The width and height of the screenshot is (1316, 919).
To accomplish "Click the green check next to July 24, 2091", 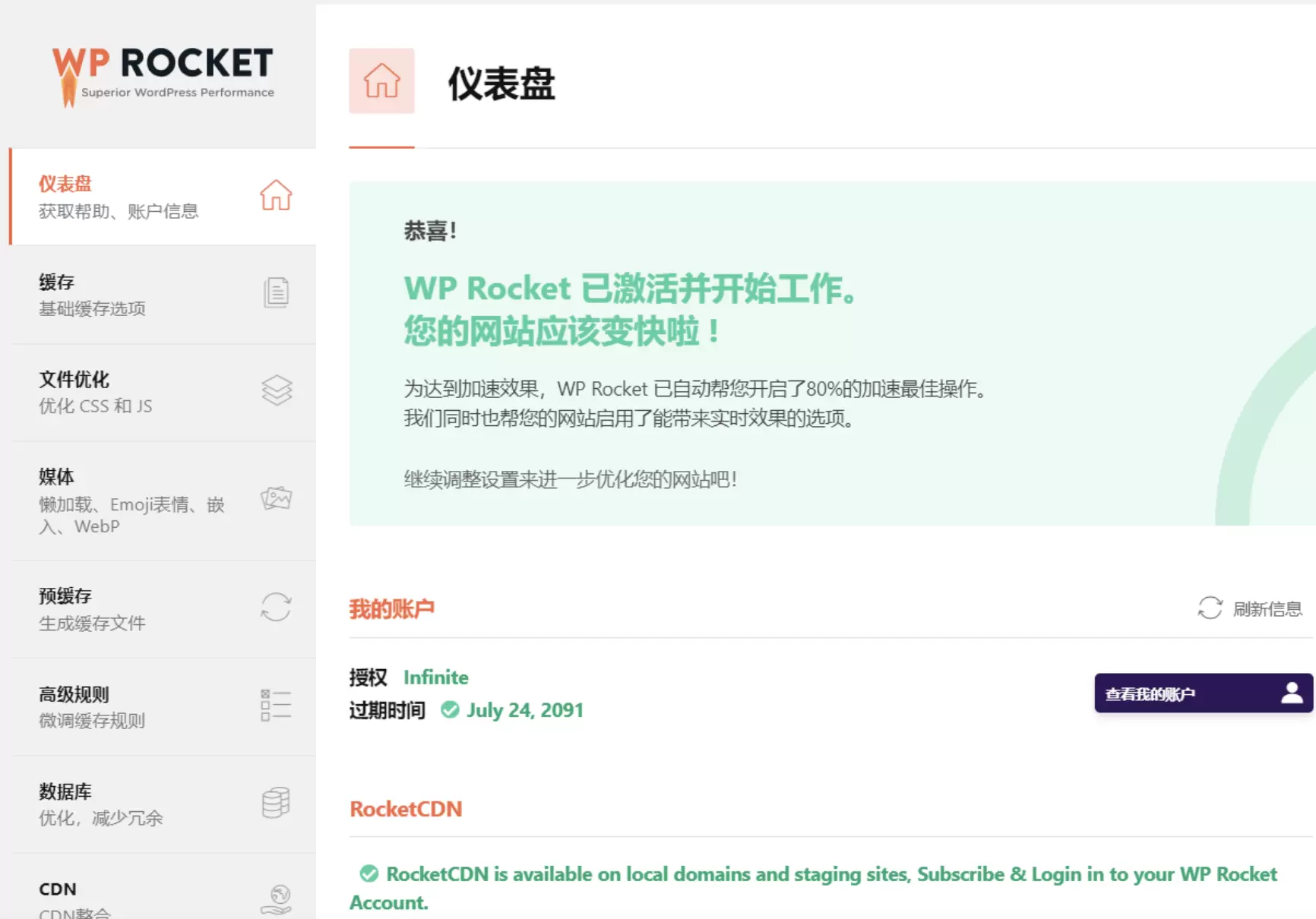I will (x=450, y=709).
